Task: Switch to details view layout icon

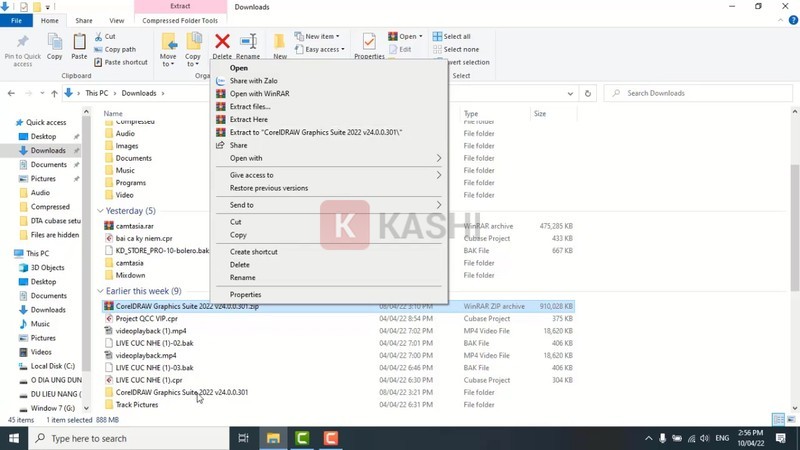Action: click(779, 419)
